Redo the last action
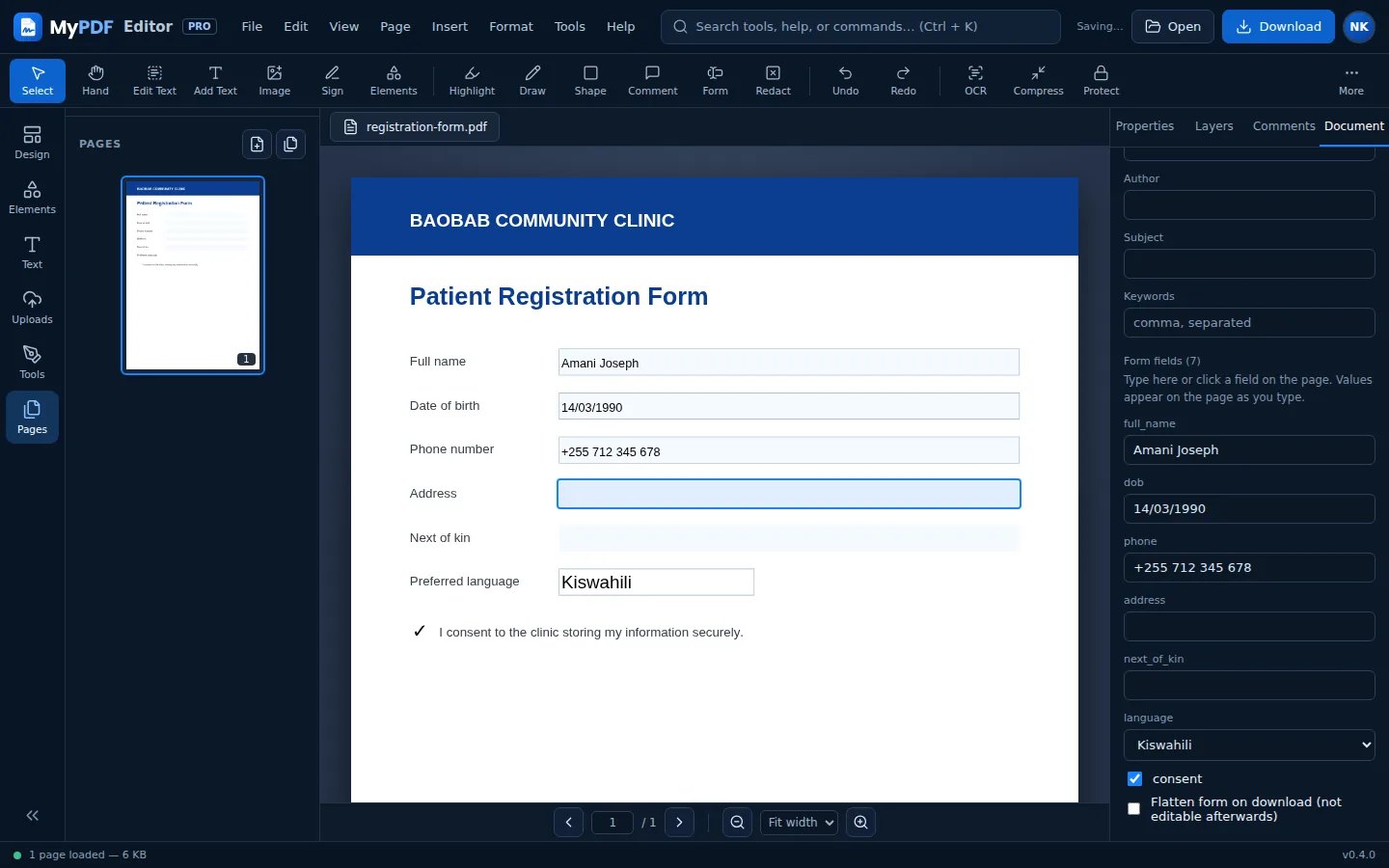 (904, 80)
